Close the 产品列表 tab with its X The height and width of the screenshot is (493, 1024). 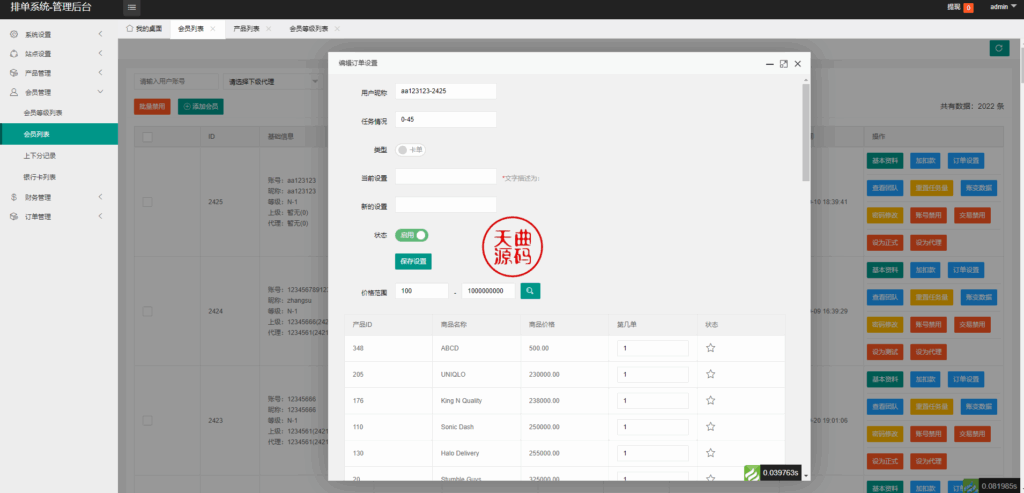[268, 29]
